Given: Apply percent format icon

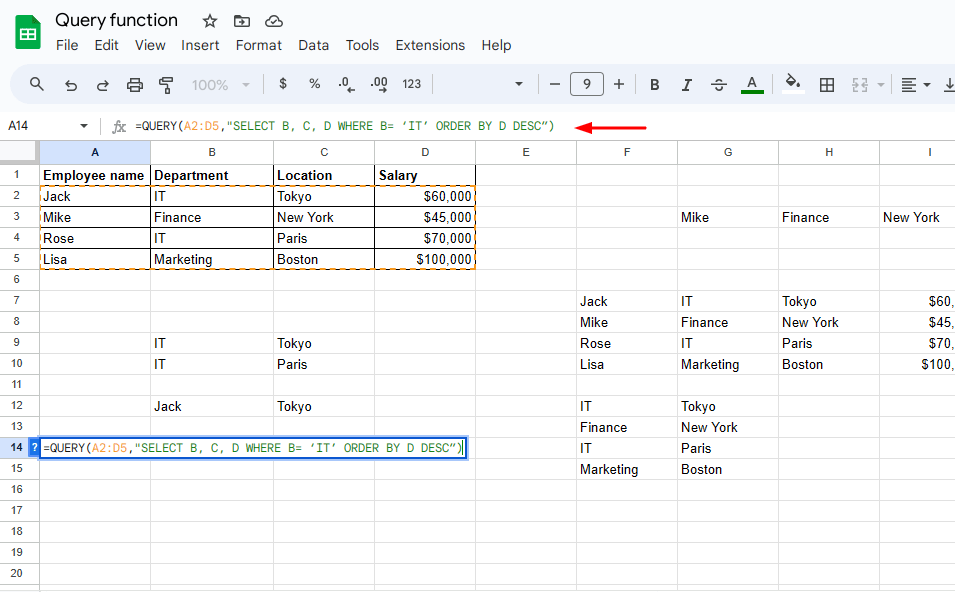Looking at the screenshot, I should pos(314,84).
